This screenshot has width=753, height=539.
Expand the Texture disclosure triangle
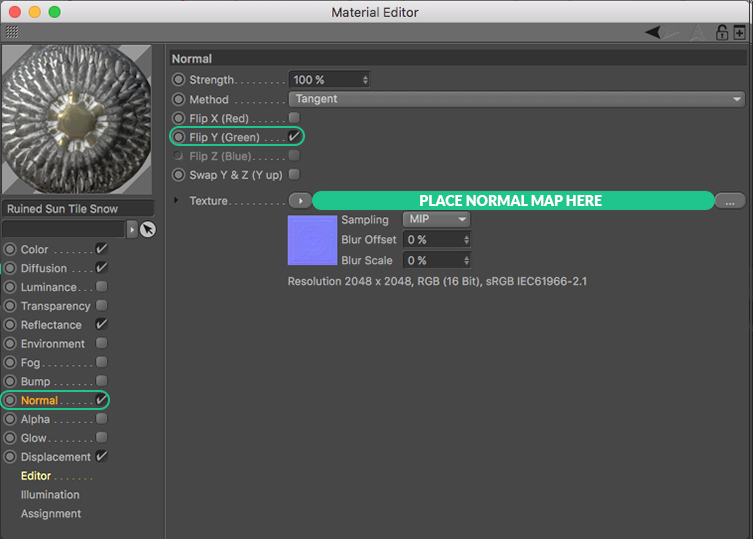(177, 201)
